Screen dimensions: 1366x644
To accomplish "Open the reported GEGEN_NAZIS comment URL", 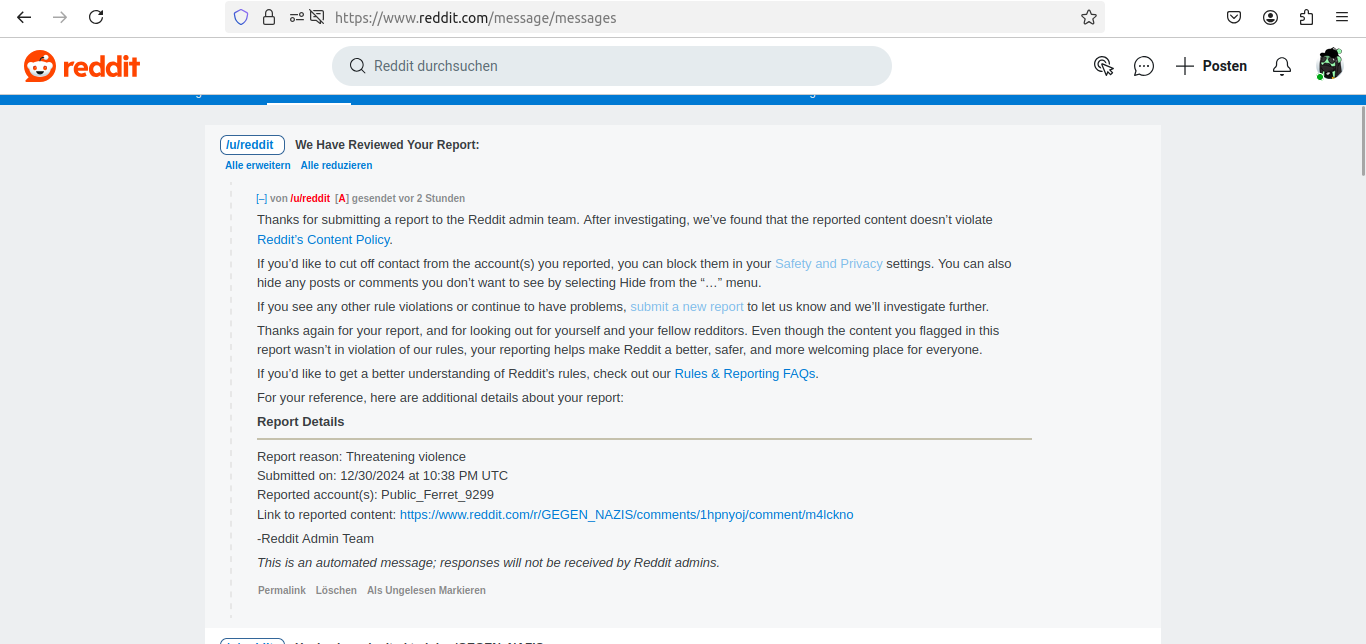I will [x=627, y=515].
